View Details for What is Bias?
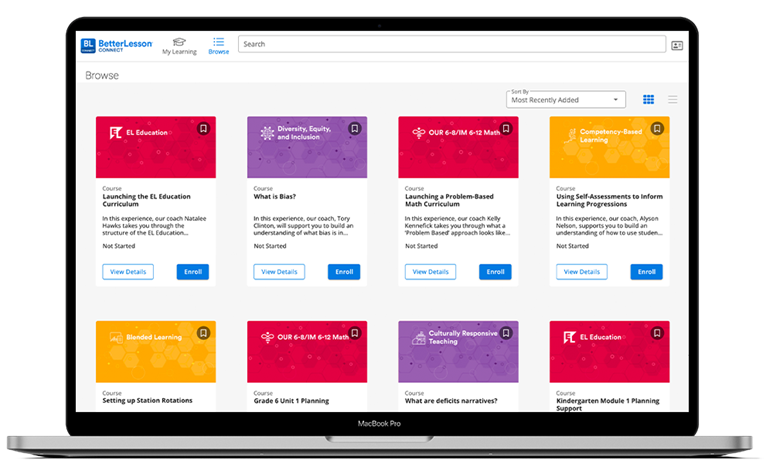Viewport: 773px width, 463px height. point(279,272)
